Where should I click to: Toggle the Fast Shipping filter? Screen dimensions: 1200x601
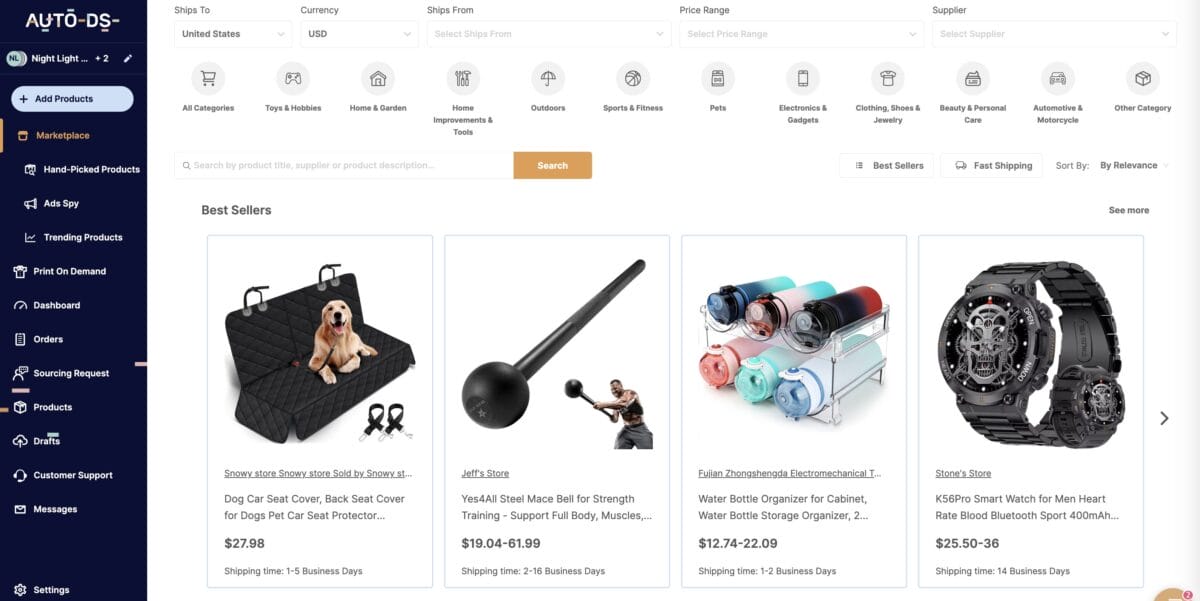pos(992,165)
